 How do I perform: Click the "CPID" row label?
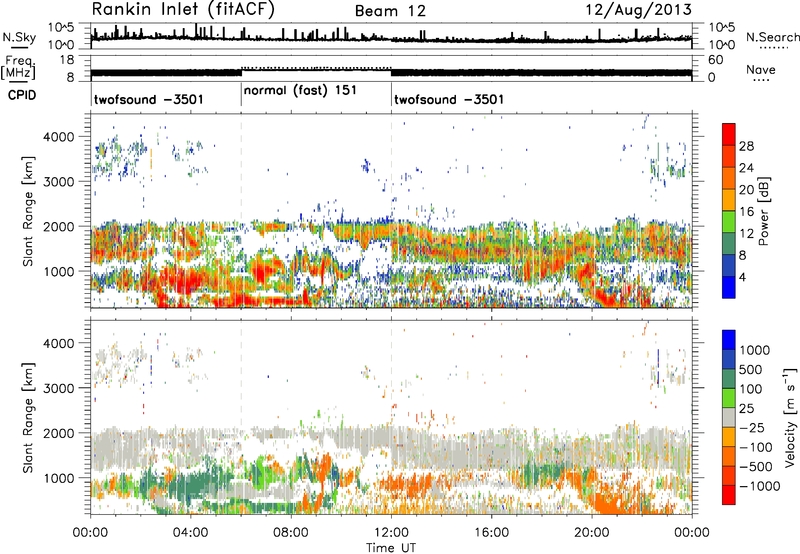22,95
